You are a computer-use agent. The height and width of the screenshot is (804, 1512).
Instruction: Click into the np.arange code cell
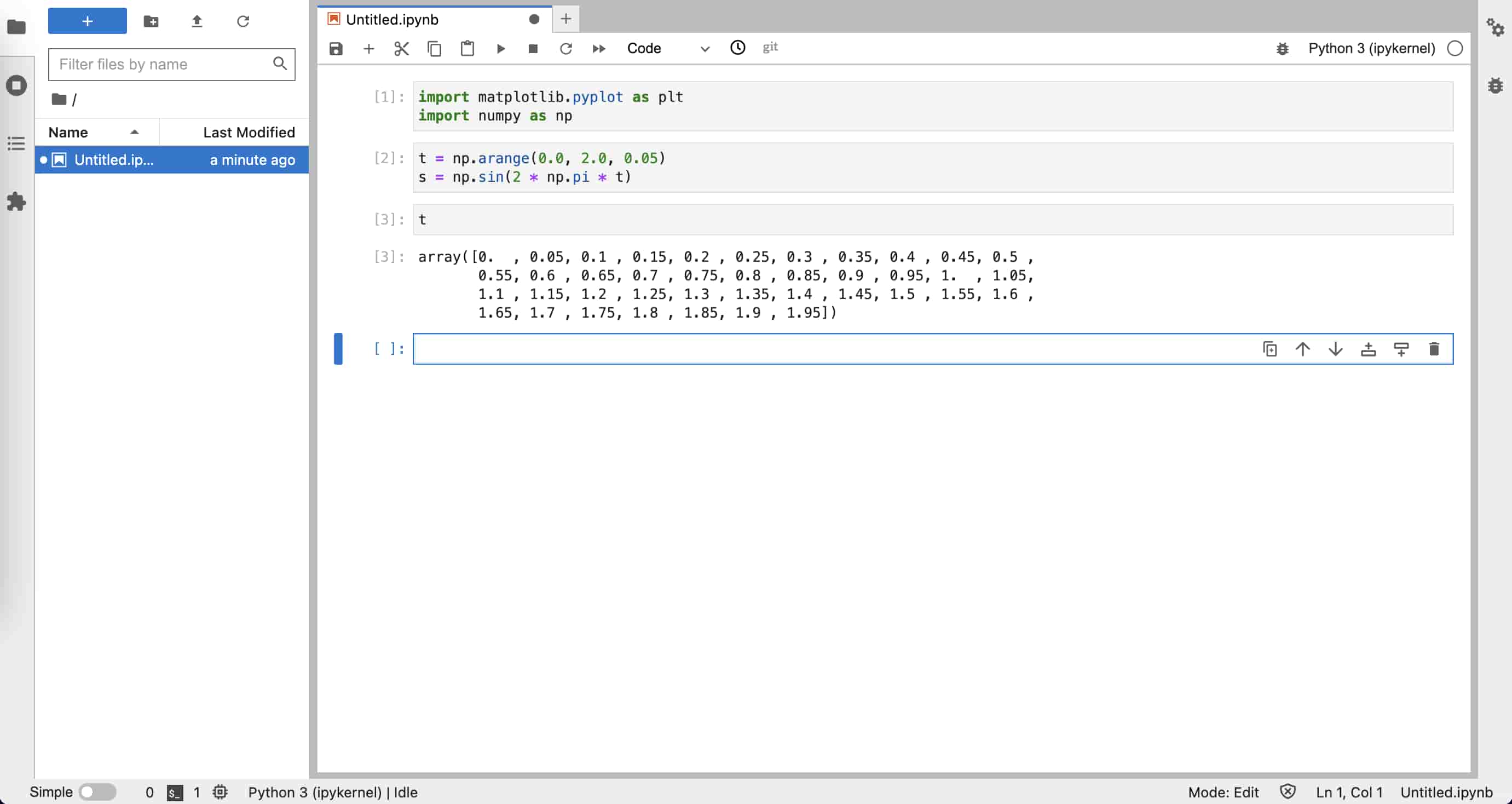click(x=933, y=168)
